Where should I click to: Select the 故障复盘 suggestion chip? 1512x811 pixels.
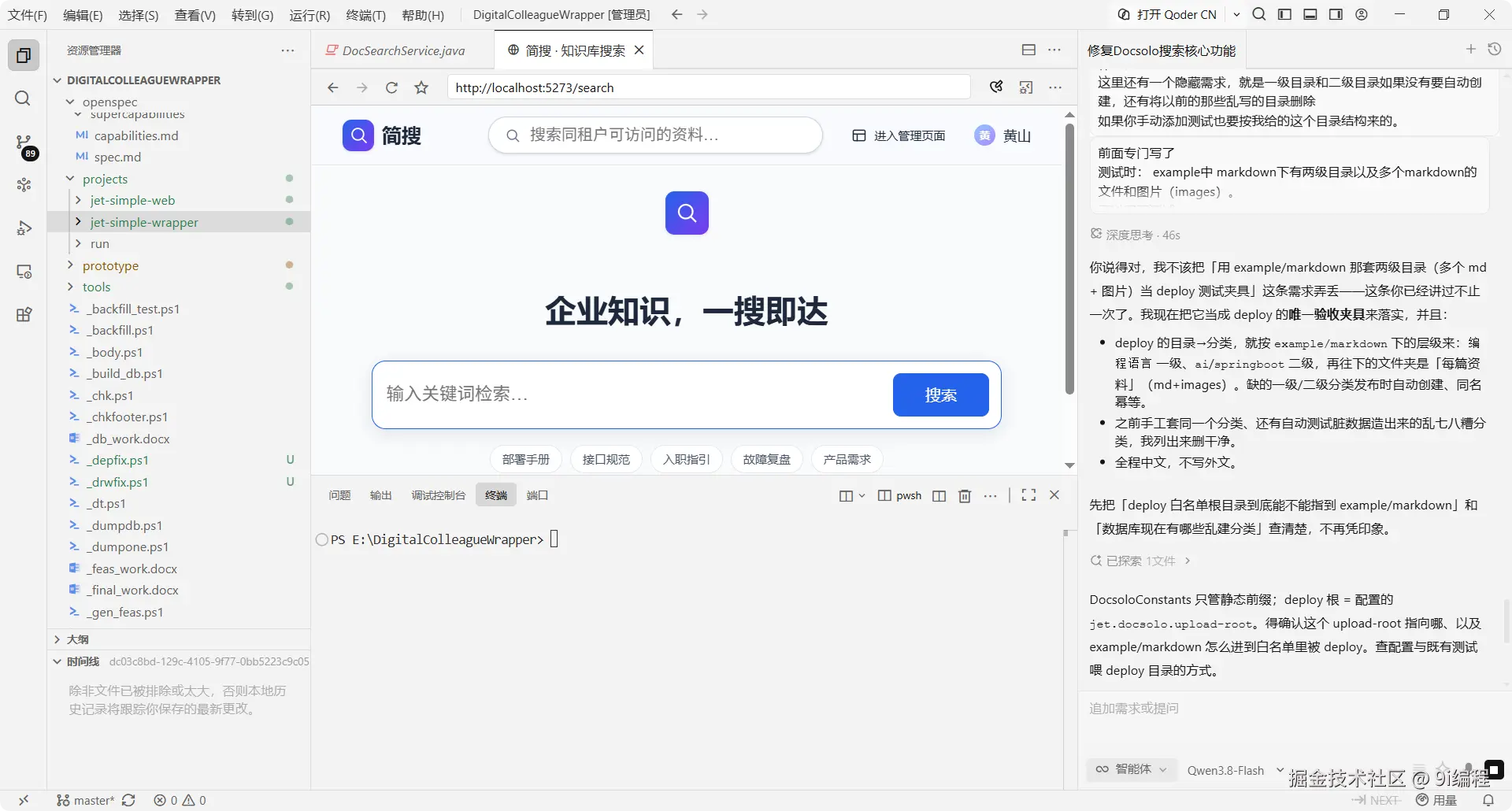766,459
